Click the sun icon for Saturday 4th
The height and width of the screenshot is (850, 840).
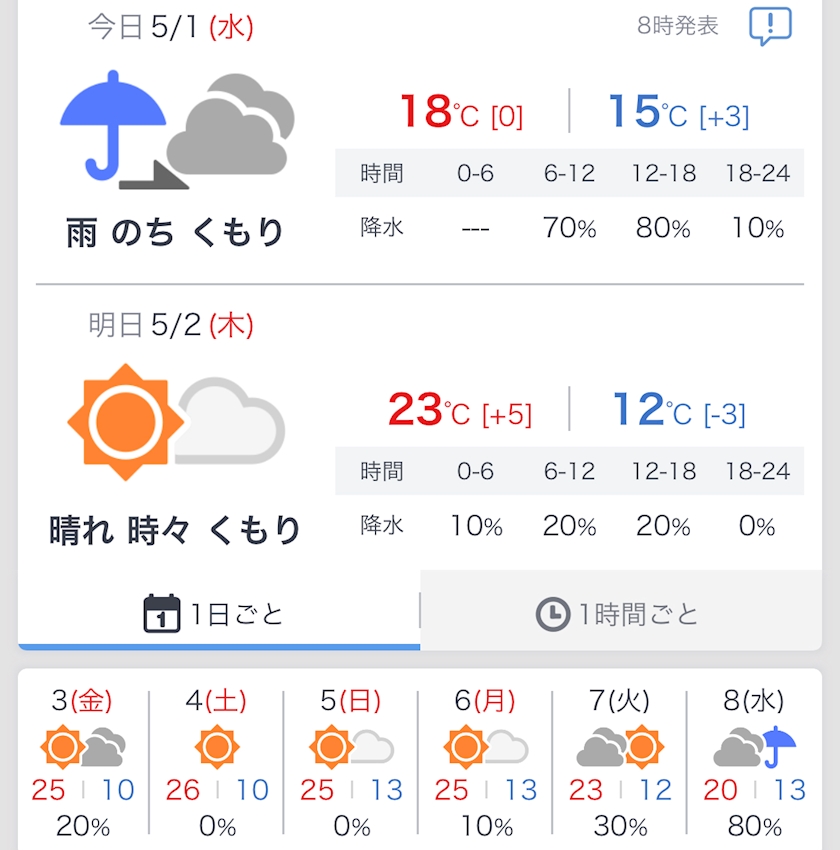point(217,747)
